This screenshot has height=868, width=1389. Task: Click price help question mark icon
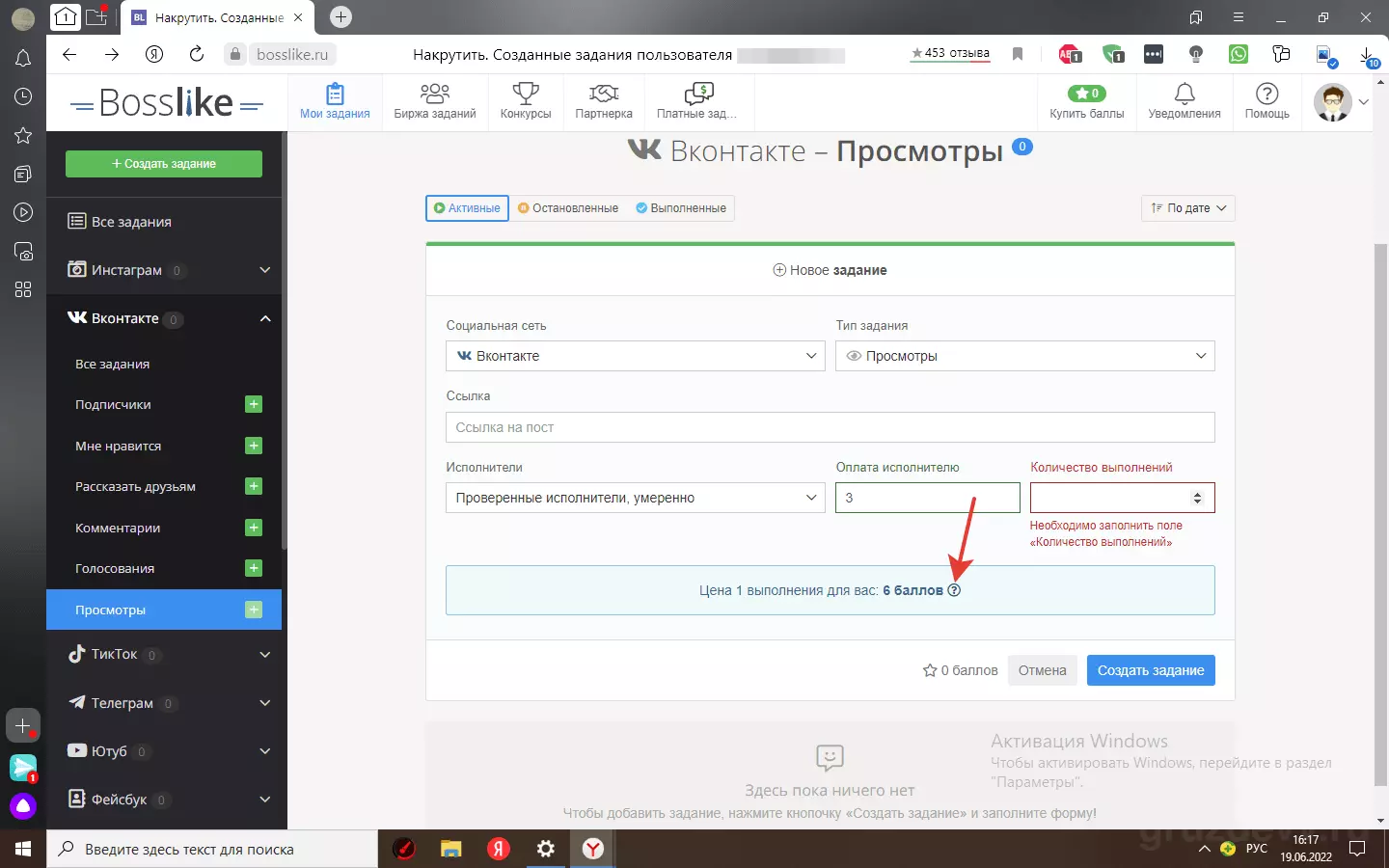(x=954, y=590)
